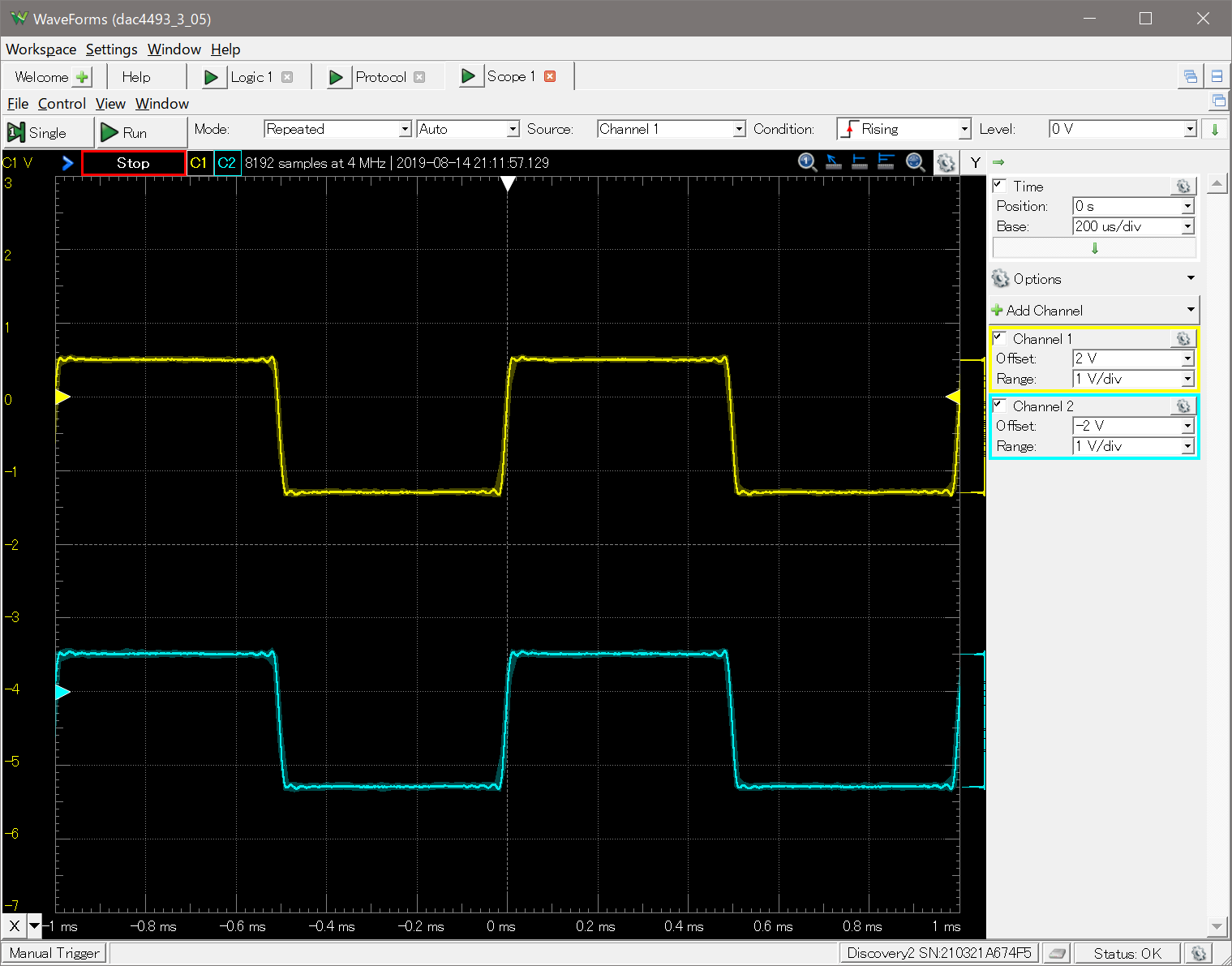The width and height of the screenshot is (1232, 966).
Task: Toggle the Time checkbox
Action: coord(999,186)
